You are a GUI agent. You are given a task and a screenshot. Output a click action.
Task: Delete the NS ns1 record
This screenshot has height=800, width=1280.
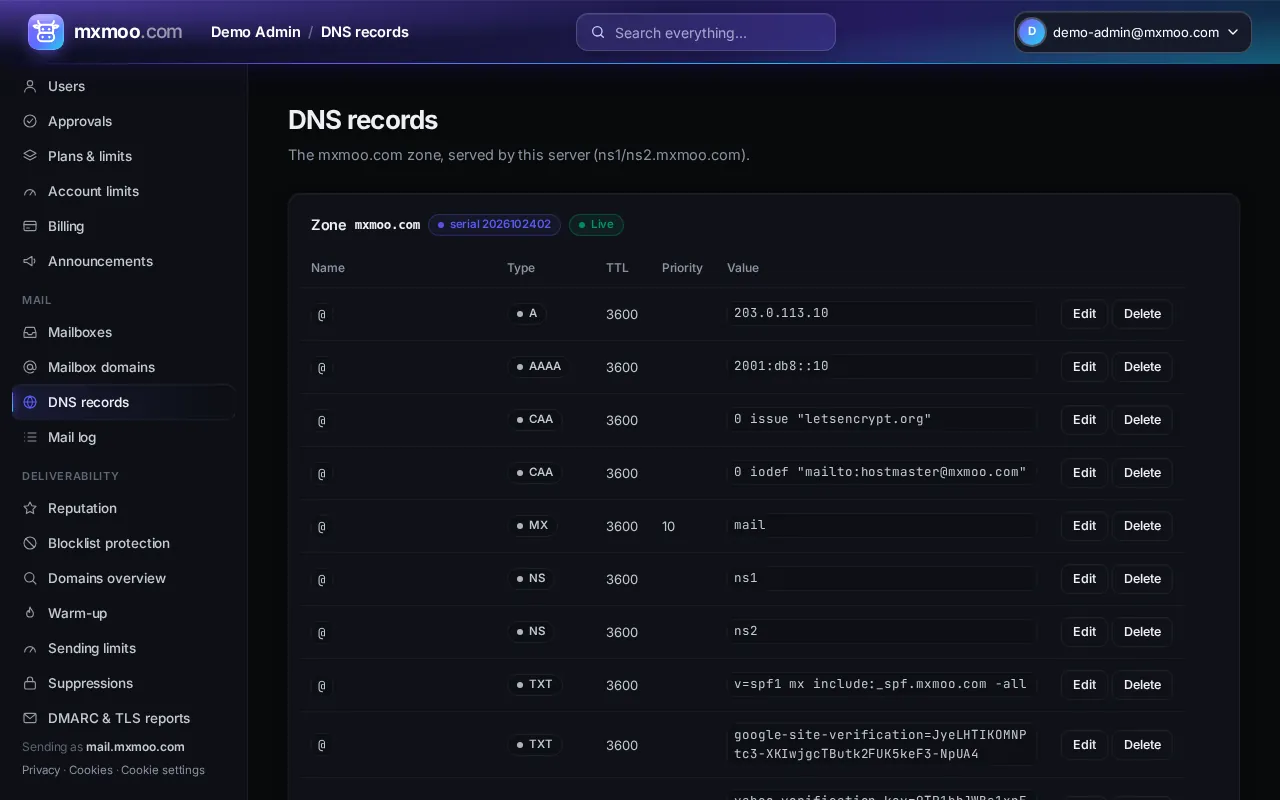coord(1142,579)
